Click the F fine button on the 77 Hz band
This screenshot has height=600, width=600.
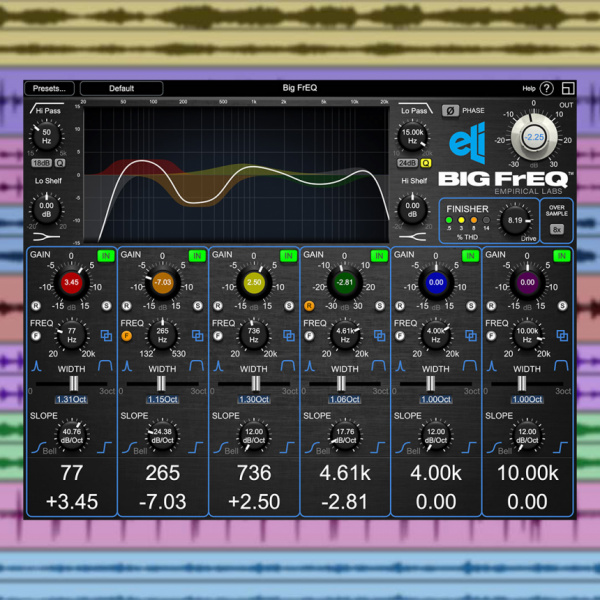[36, 336]
